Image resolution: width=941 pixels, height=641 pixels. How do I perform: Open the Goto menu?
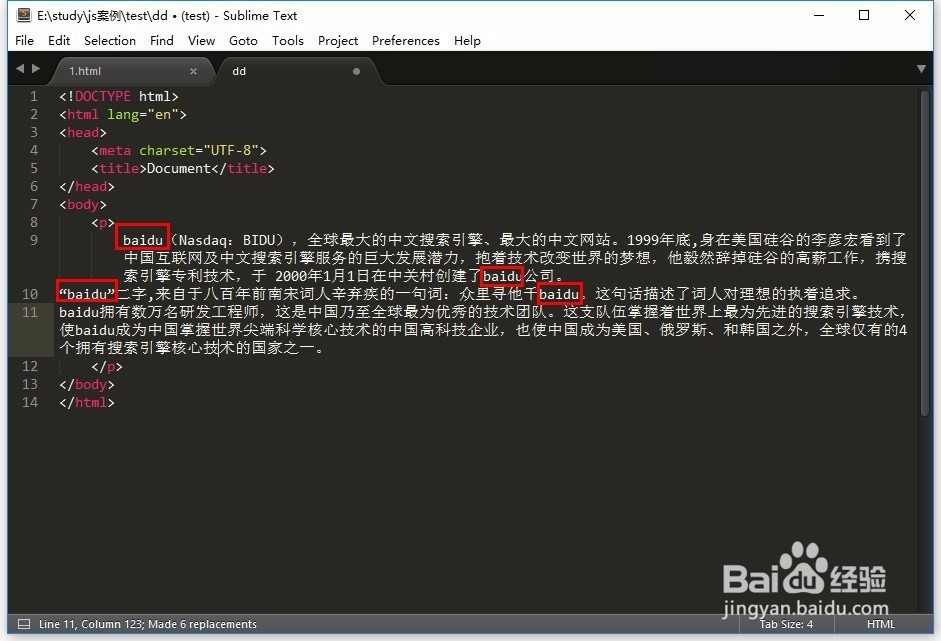[x=243, y=40]
